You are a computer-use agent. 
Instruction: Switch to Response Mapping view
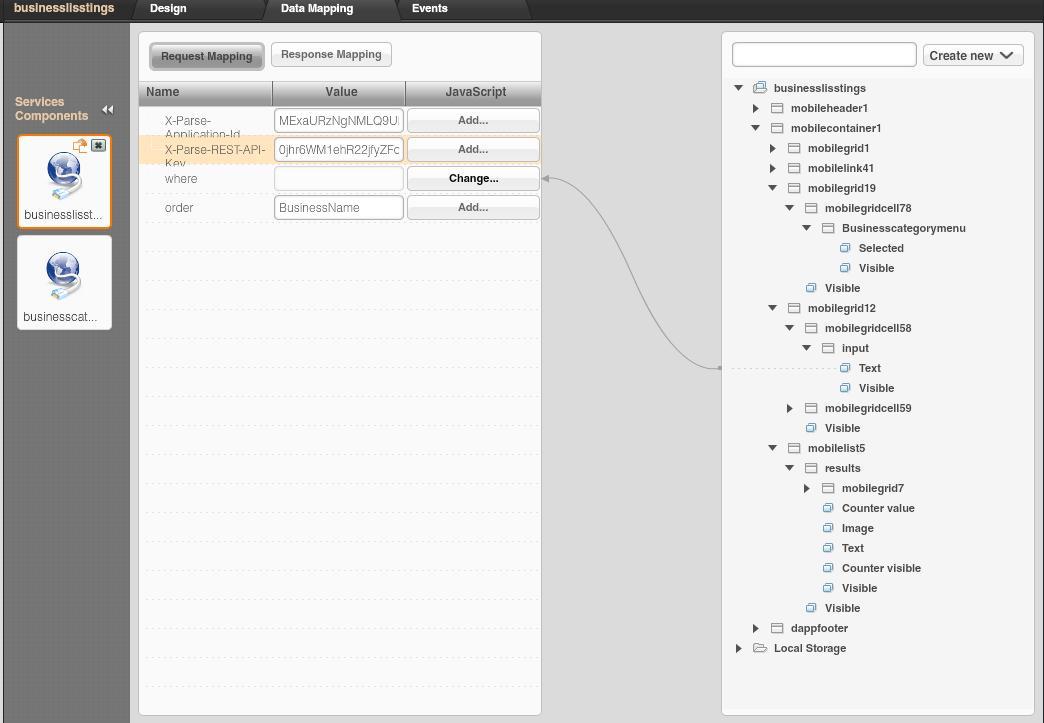[x=331, y=55]
